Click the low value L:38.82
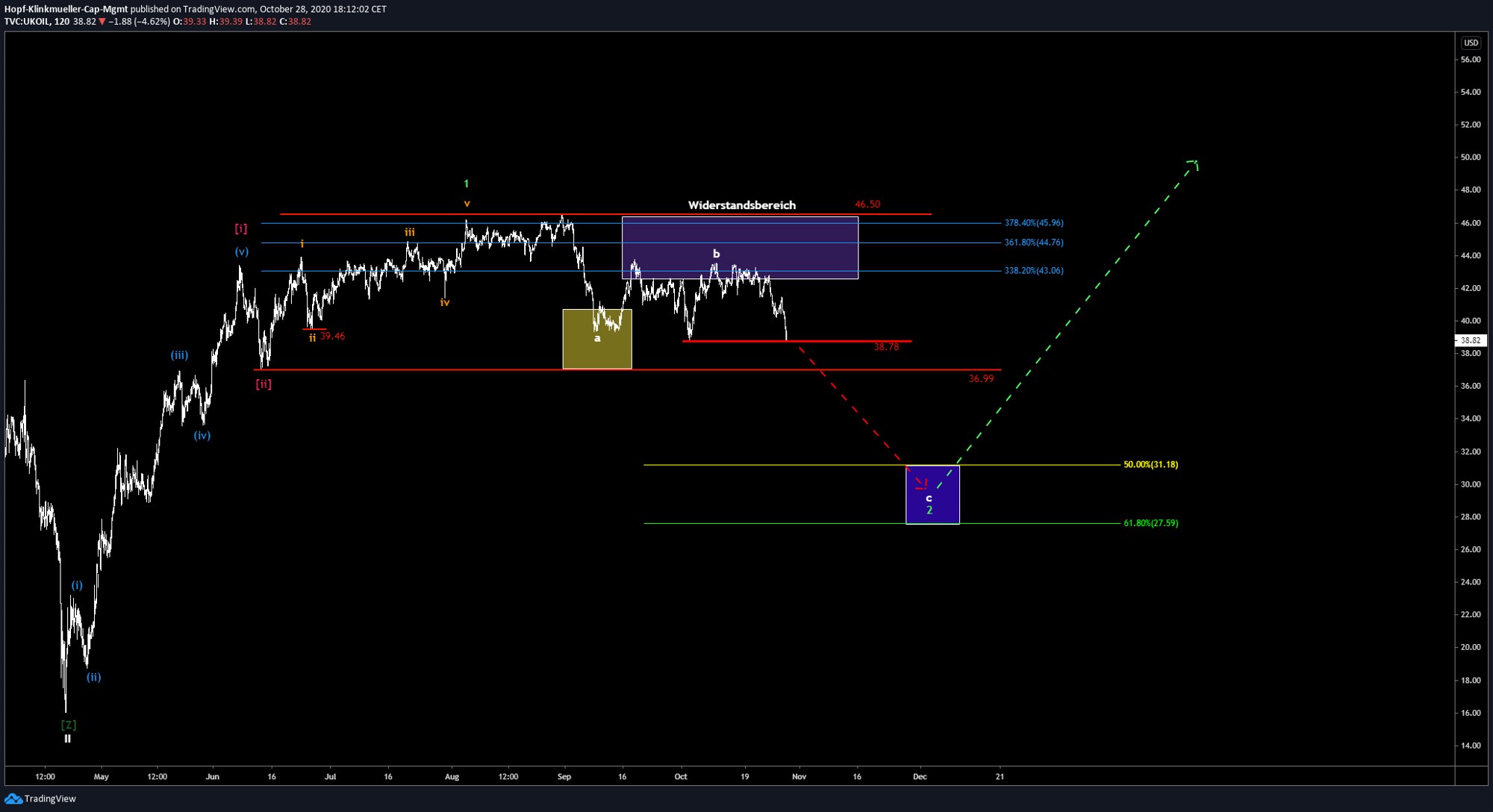Image resolution: width=1493 pixels, height=812 pixels. [261, 22]
